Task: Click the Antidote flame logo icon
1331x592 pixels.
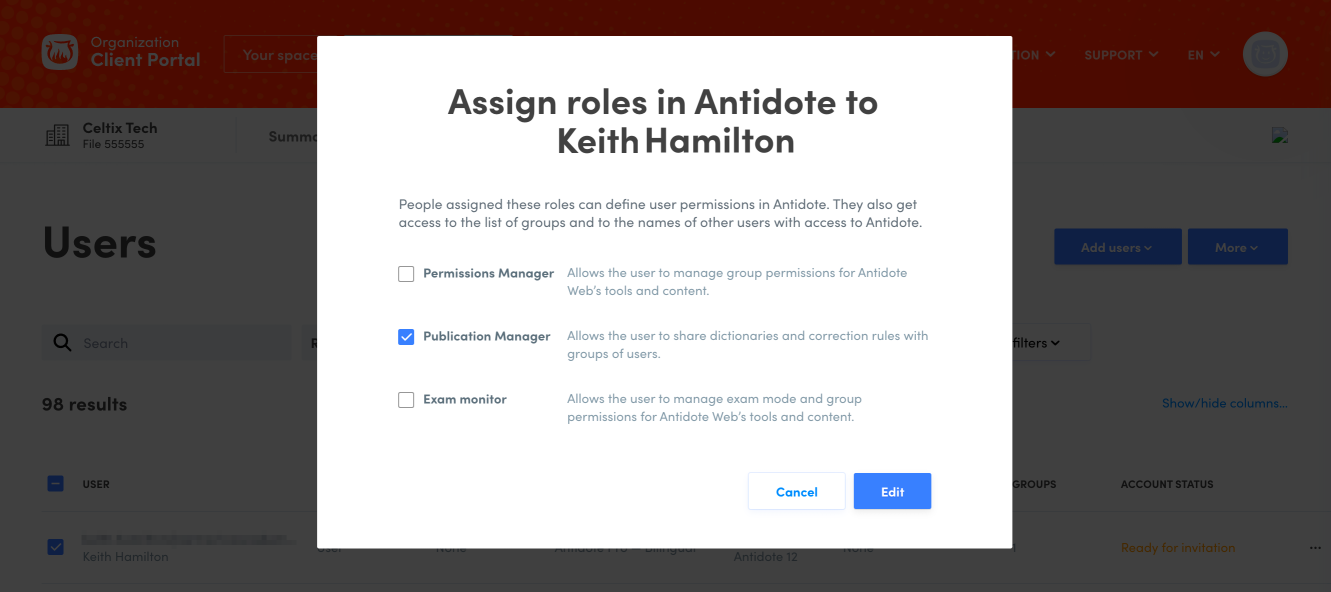Action: (60, 53)
